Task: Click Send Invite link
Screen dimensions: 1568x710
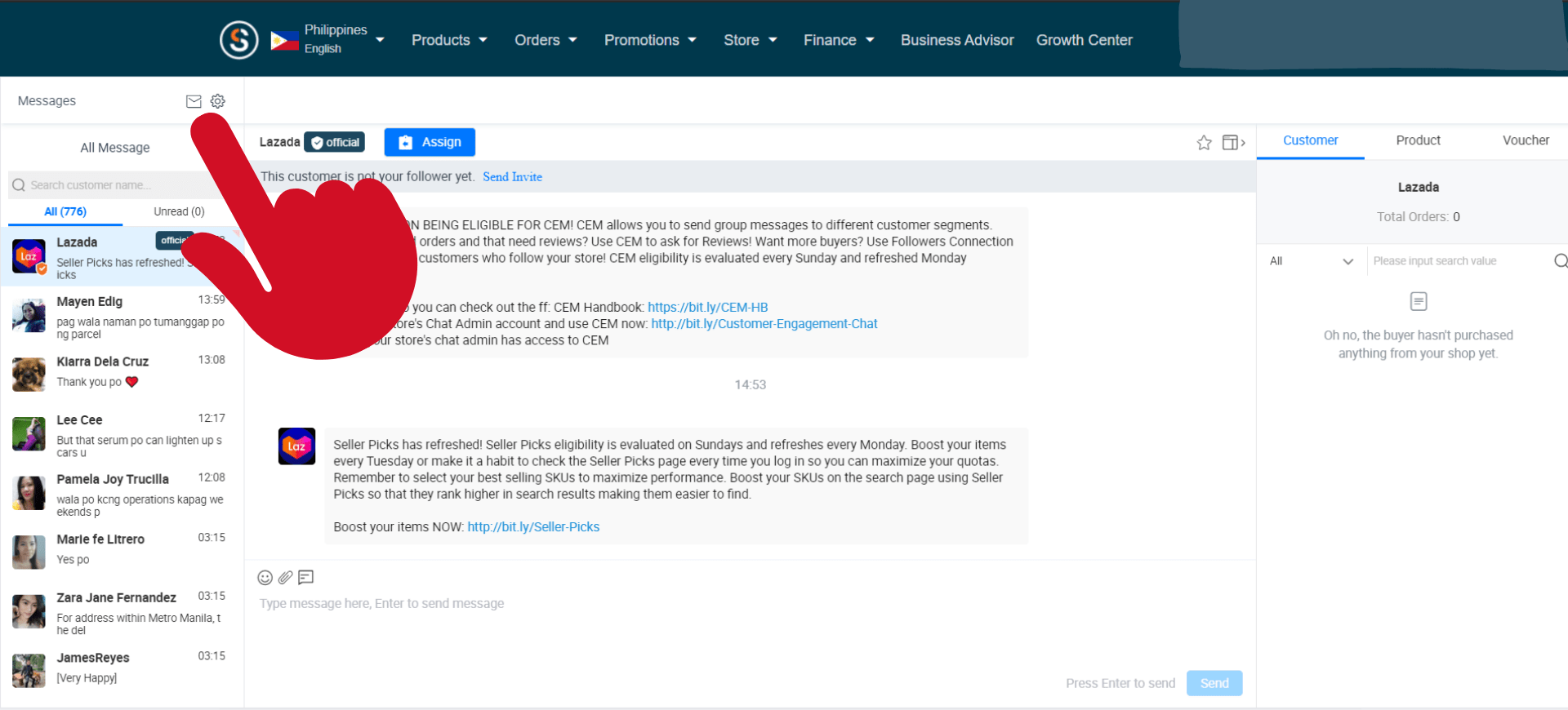Action: 512,177
